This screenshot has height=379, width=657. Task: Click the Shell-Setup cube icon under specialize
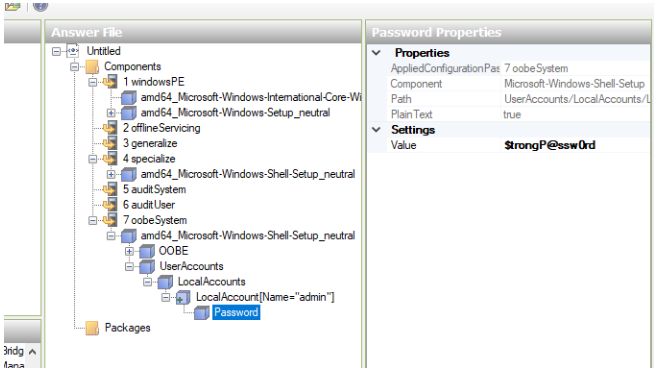(x=129, y=174)
